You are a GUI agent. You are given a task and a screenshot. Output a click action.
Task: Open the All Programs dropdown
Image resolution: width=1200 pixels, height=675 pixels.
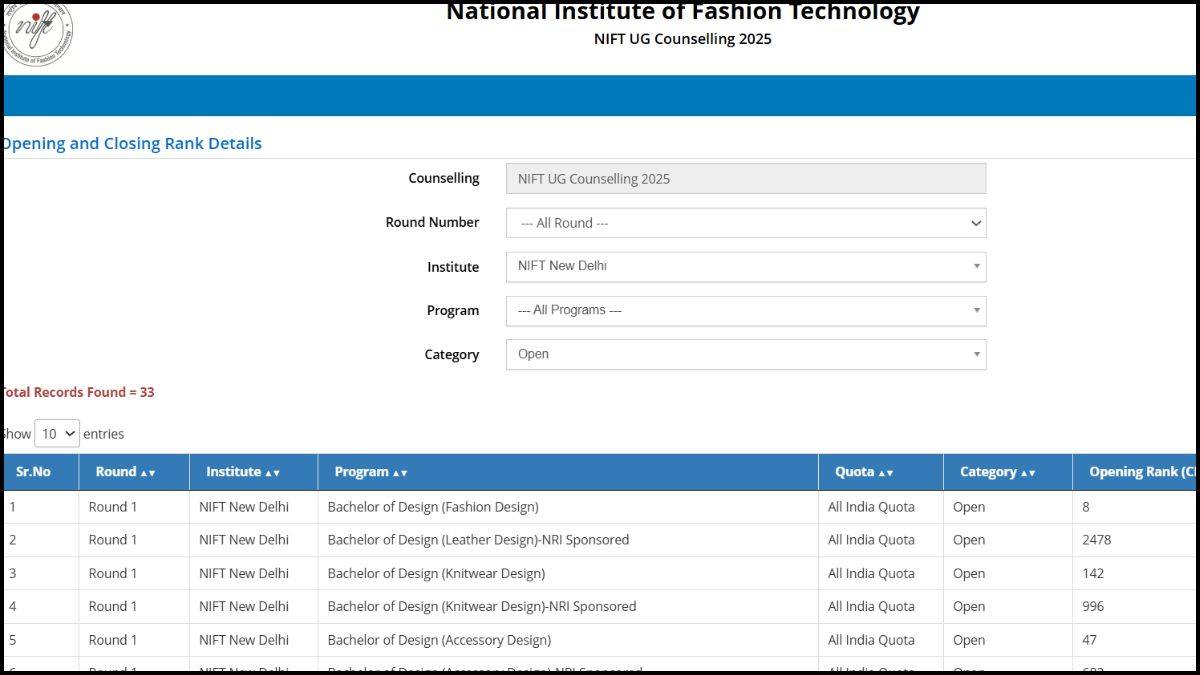(745, 310)
